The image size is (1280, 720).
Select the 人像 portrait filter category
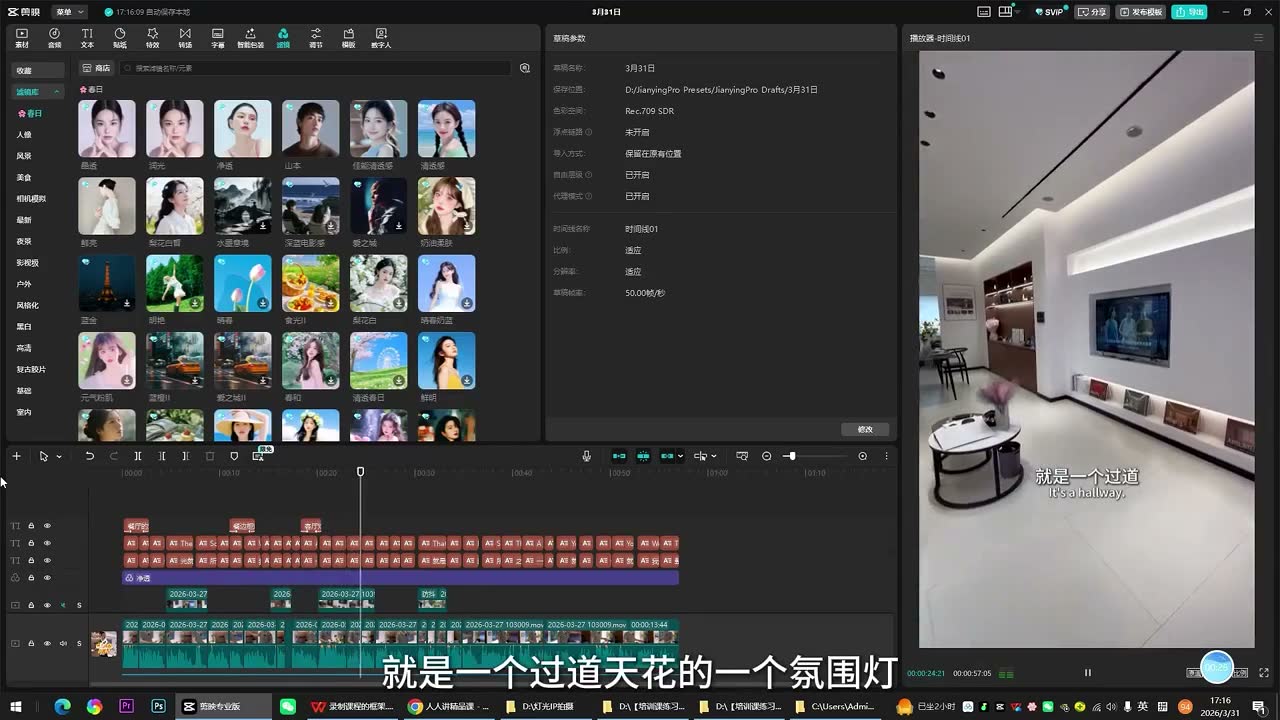point(24,135)
